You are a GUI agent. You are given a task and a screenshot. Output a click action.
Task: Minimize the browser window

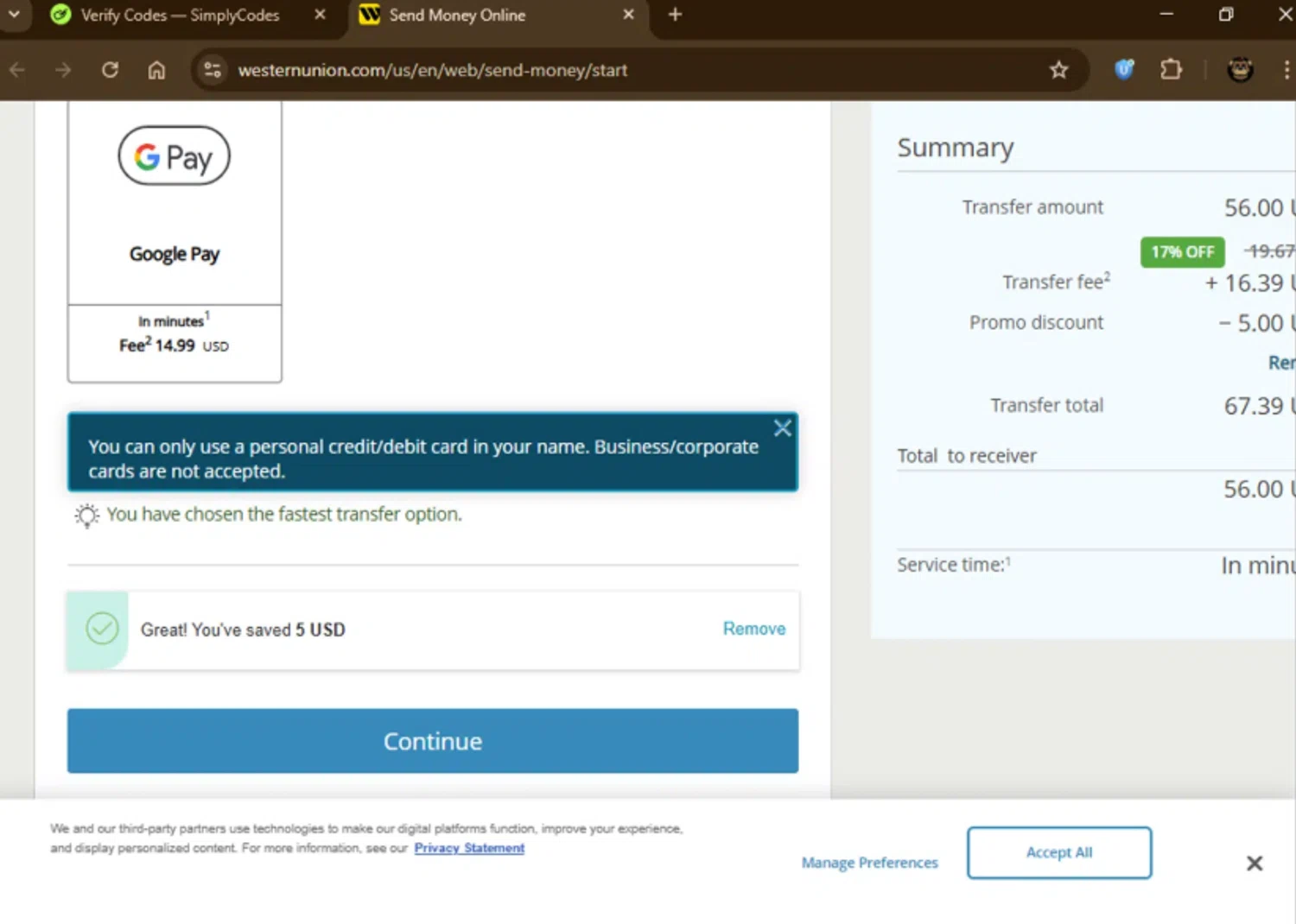pyautogui.click(x=1166, y=15)
